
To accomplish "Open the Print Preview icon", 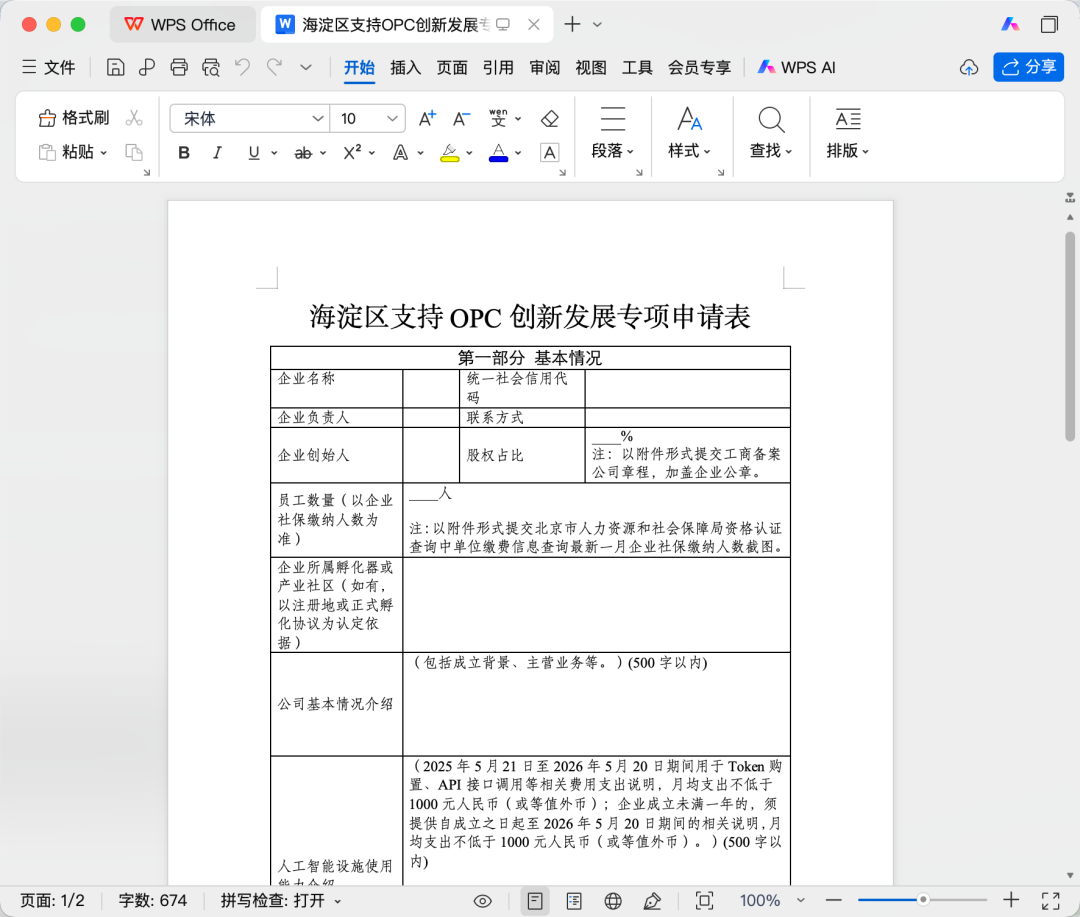I will point(211,67).
